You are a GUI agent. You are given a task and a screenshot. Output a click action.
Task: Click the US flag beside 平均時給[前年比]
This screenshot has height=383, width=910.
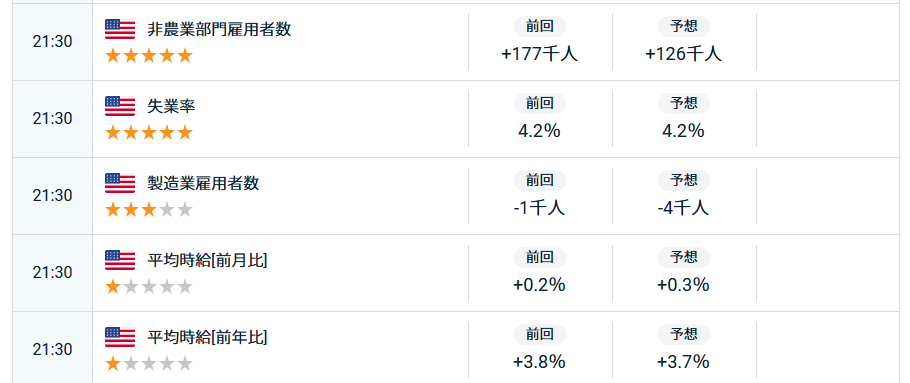[x=120, y=337]
